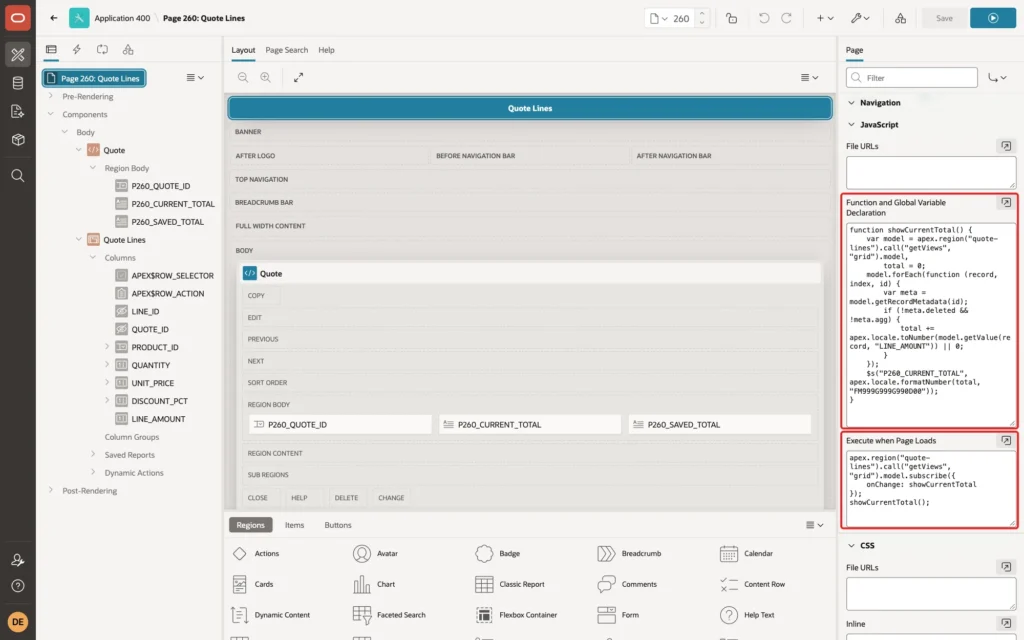Image resolution: width=1024 pixels, height=640 pixels.
Task: Expand the layout to full screen
Action: [298, 77]
